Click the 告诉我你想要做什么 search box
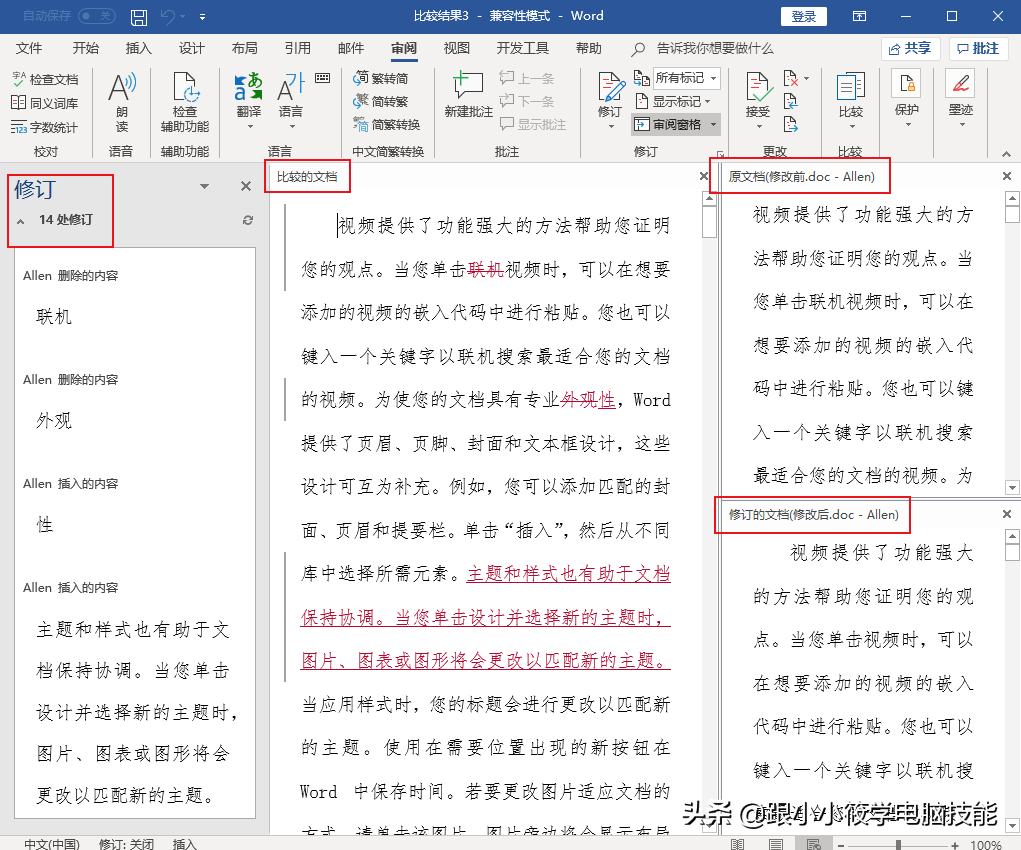1021x850 pixels. [715, 49]
